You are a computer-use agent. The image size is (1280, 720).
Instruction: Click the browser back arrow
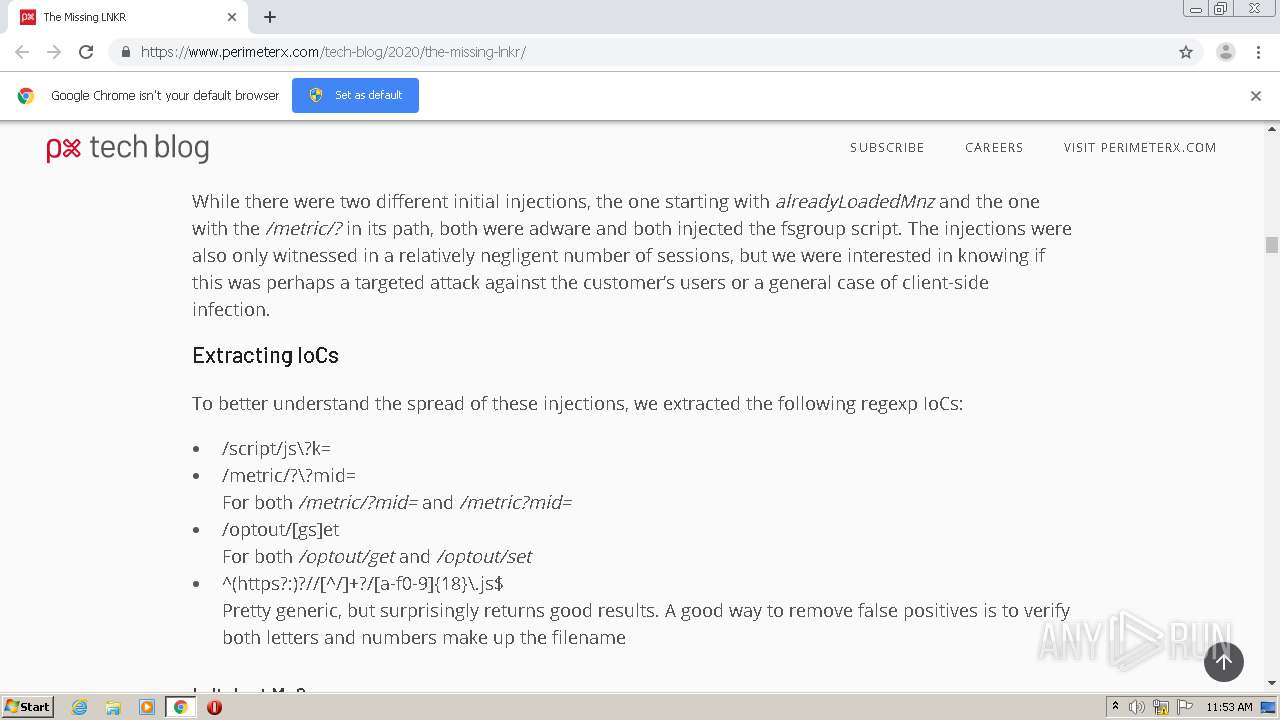[x=22, y=52]
